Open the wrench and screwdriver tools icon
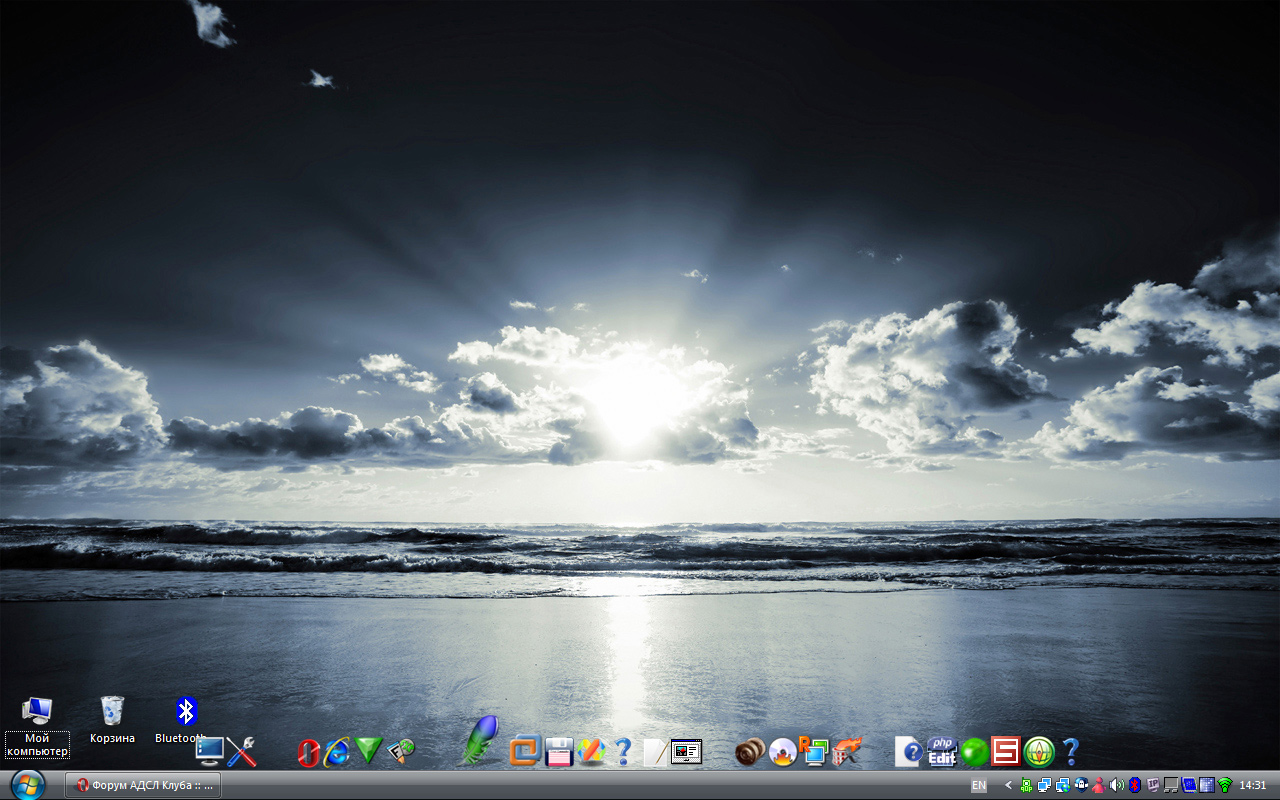This screenshot has width=1280, height=800. coord(241,751)
